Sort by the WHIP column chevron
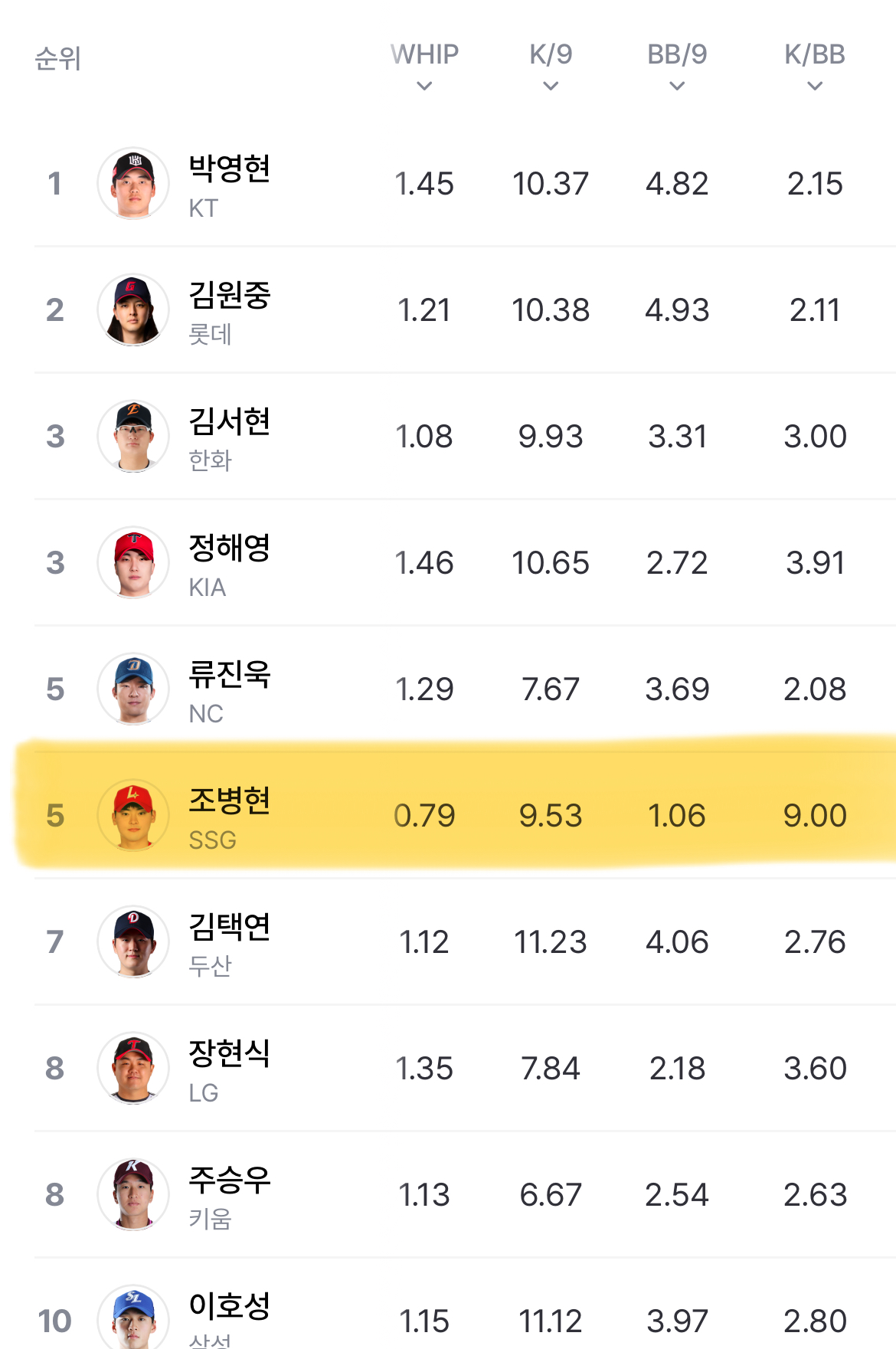896x1349 pixels. (x=424, y=86)
